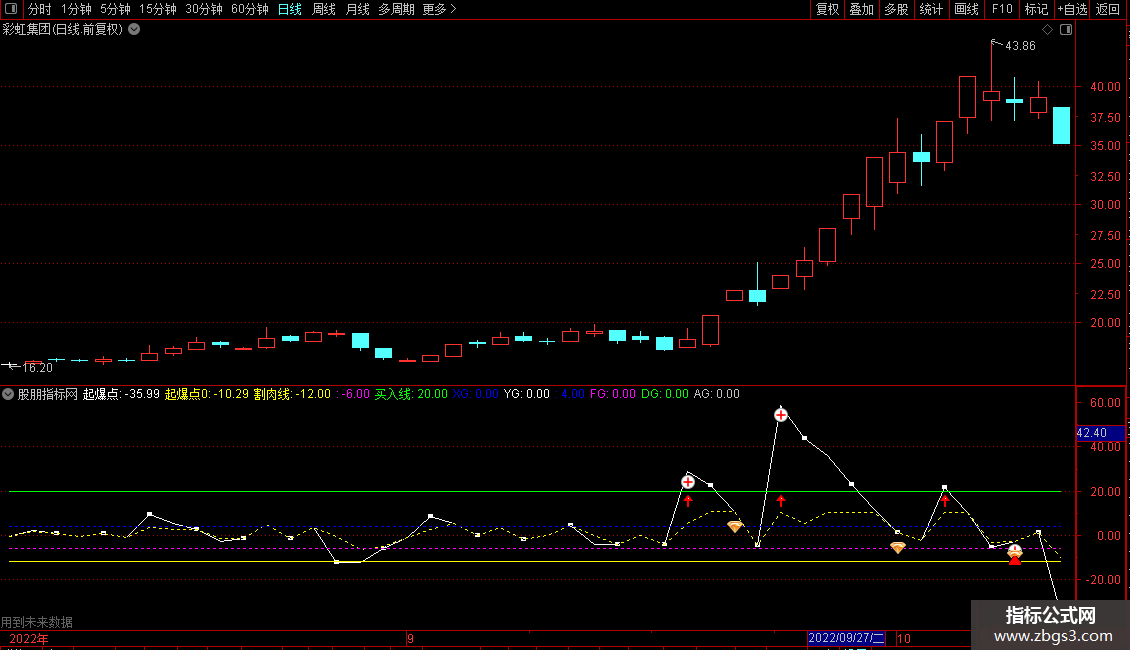Click the 2022/09/27/二 date marker

tap(846, 638)
